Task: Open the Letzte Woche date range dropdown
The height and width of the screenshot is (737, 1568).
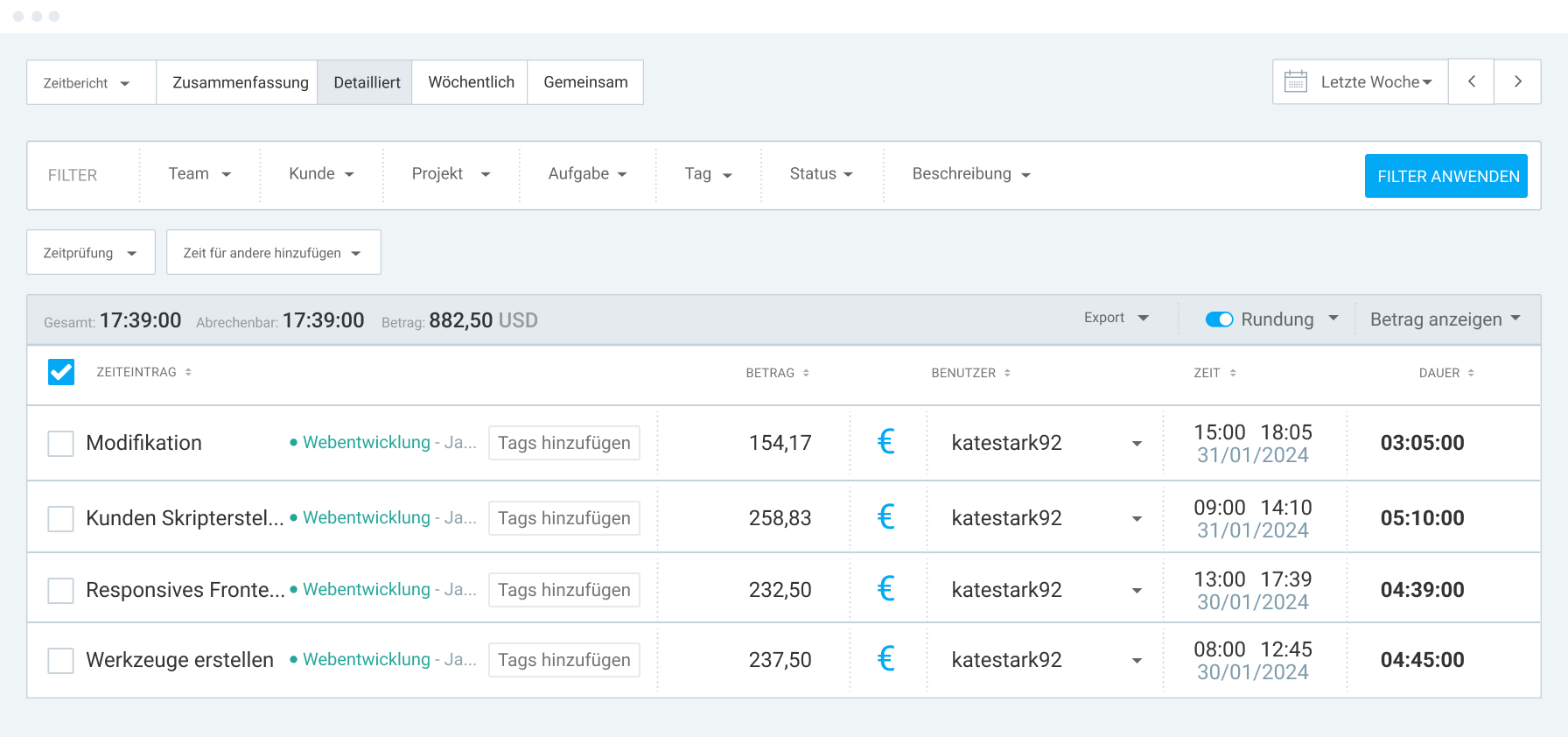Action: [x=1361, y=81]
